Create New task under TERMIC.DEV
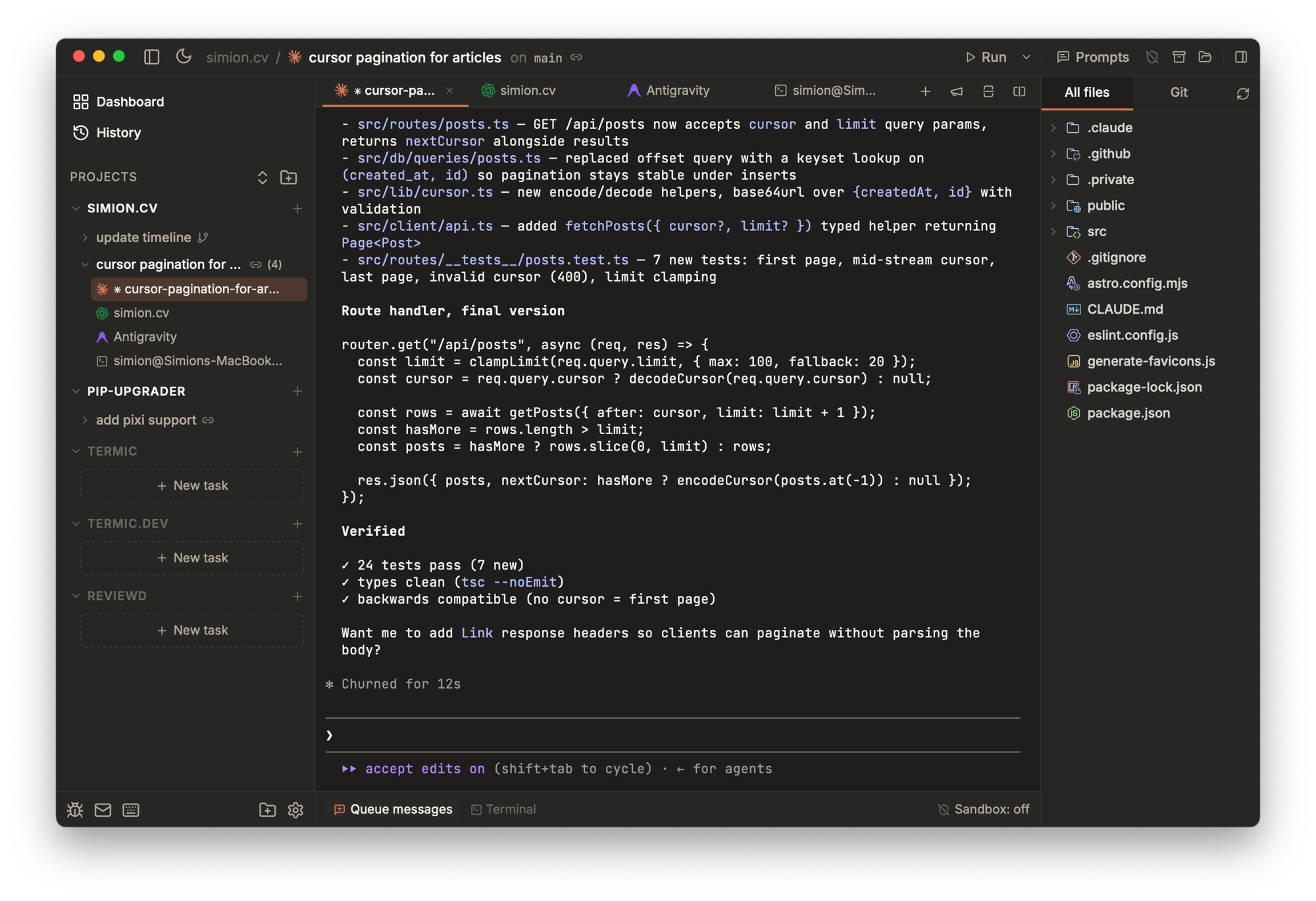Image resolution: width=1316 pixels, height=901 pixels. click(x=192, y=558)
